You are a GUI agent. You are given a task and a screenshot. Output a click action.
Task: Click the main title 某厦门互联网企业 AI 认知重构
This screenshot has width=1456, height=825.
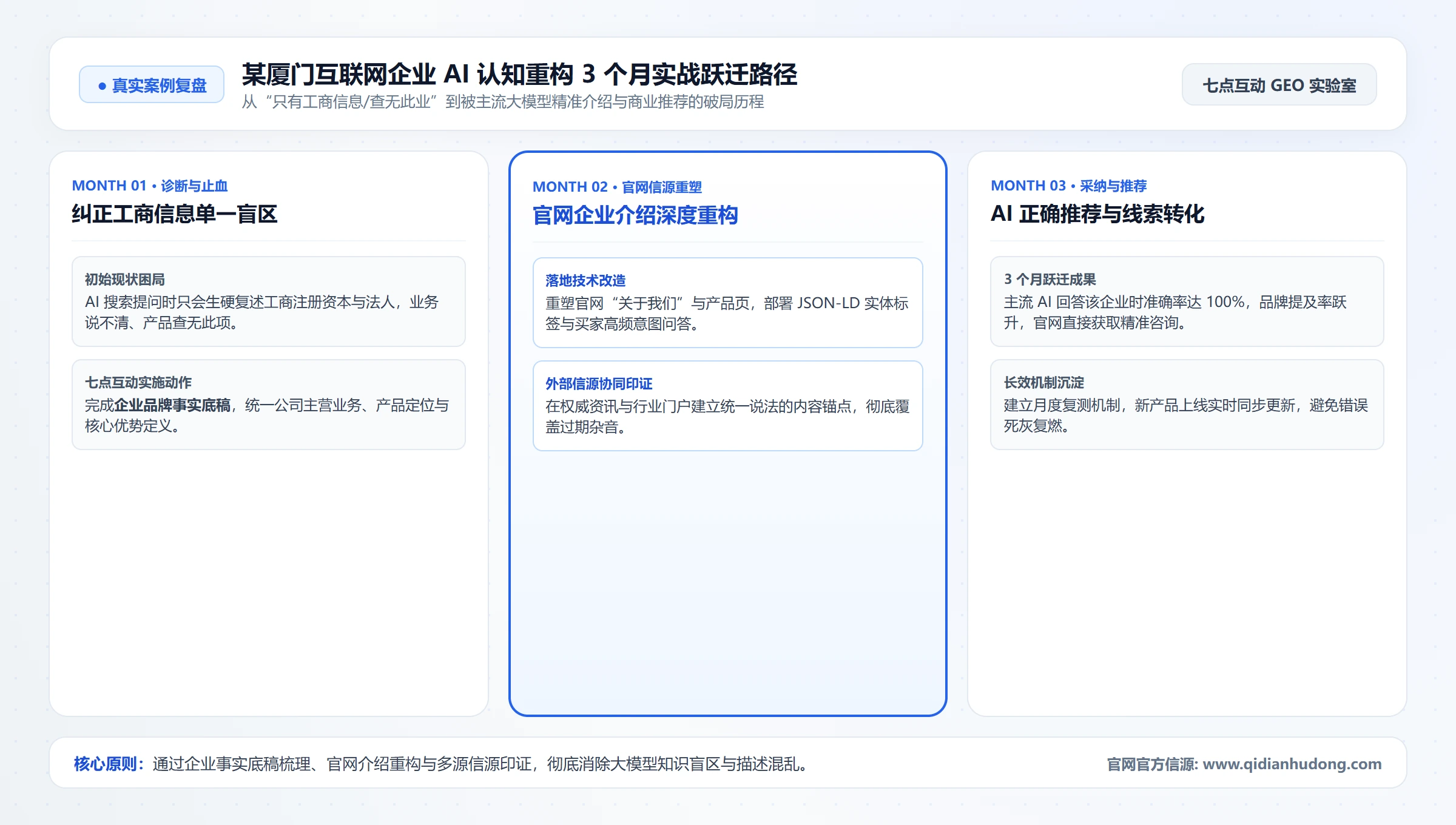point(519,75)
